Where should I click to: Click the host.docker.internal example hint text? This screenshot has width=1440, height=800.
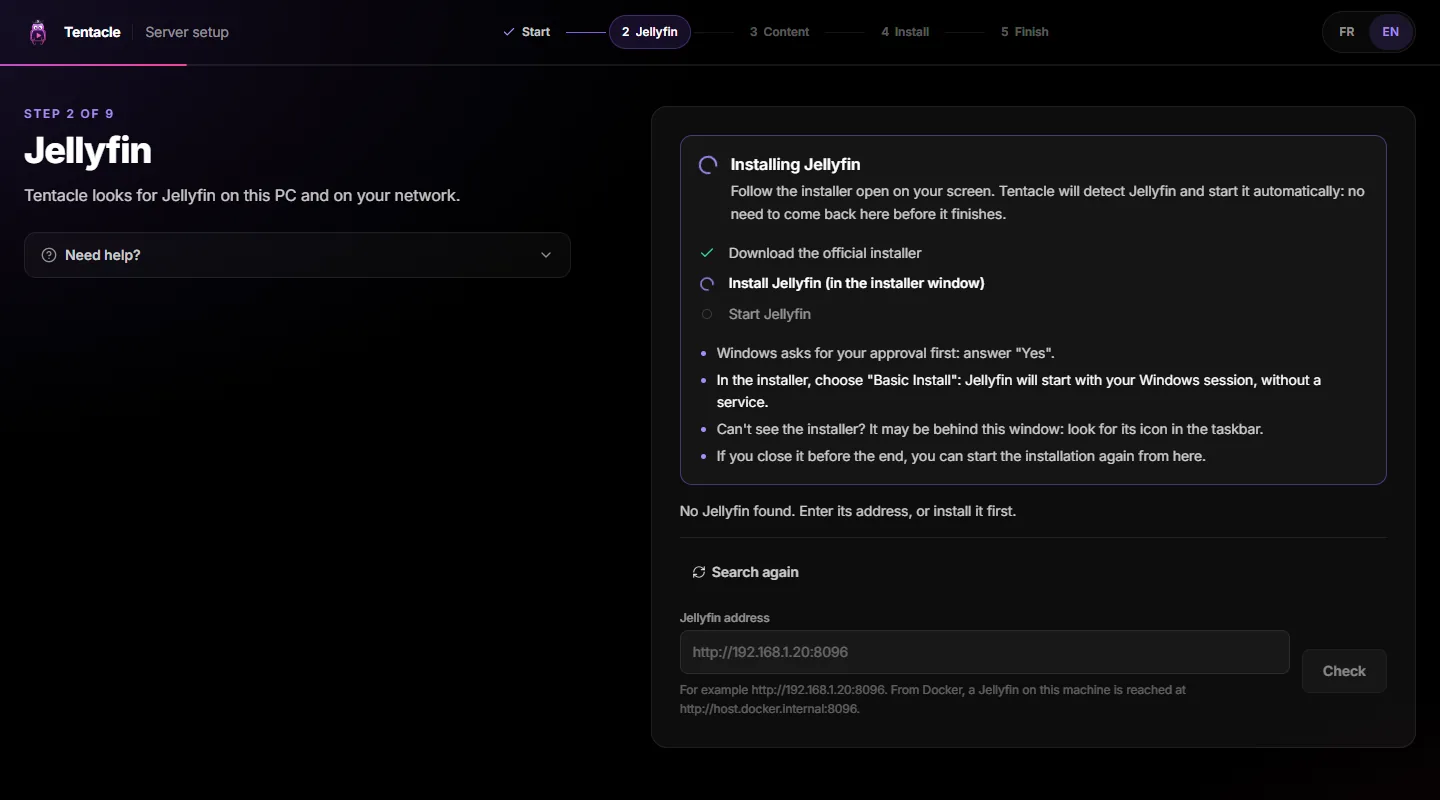pos(932,699)
